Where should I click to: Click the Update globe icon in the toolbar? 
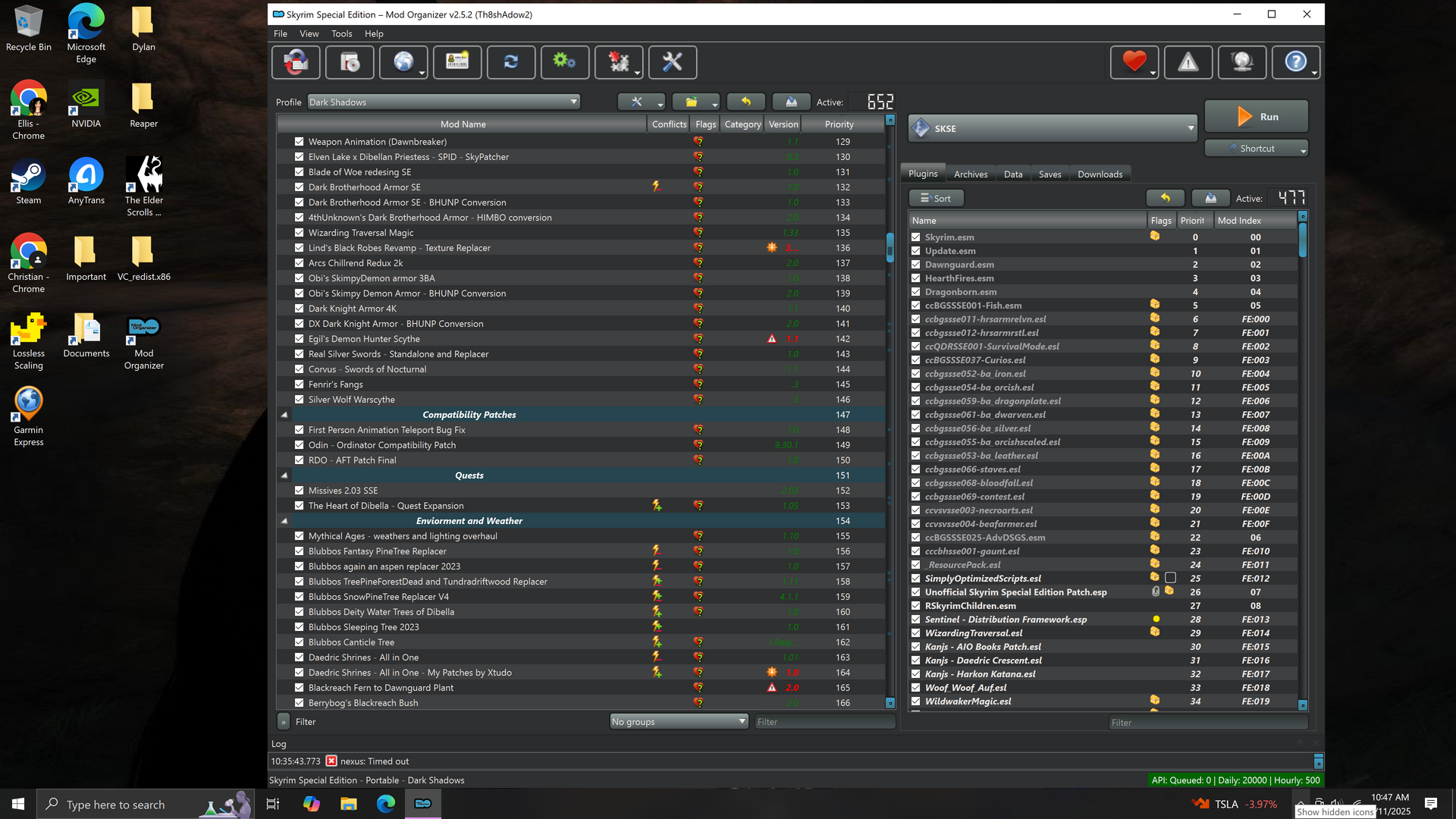[1242, 62]
